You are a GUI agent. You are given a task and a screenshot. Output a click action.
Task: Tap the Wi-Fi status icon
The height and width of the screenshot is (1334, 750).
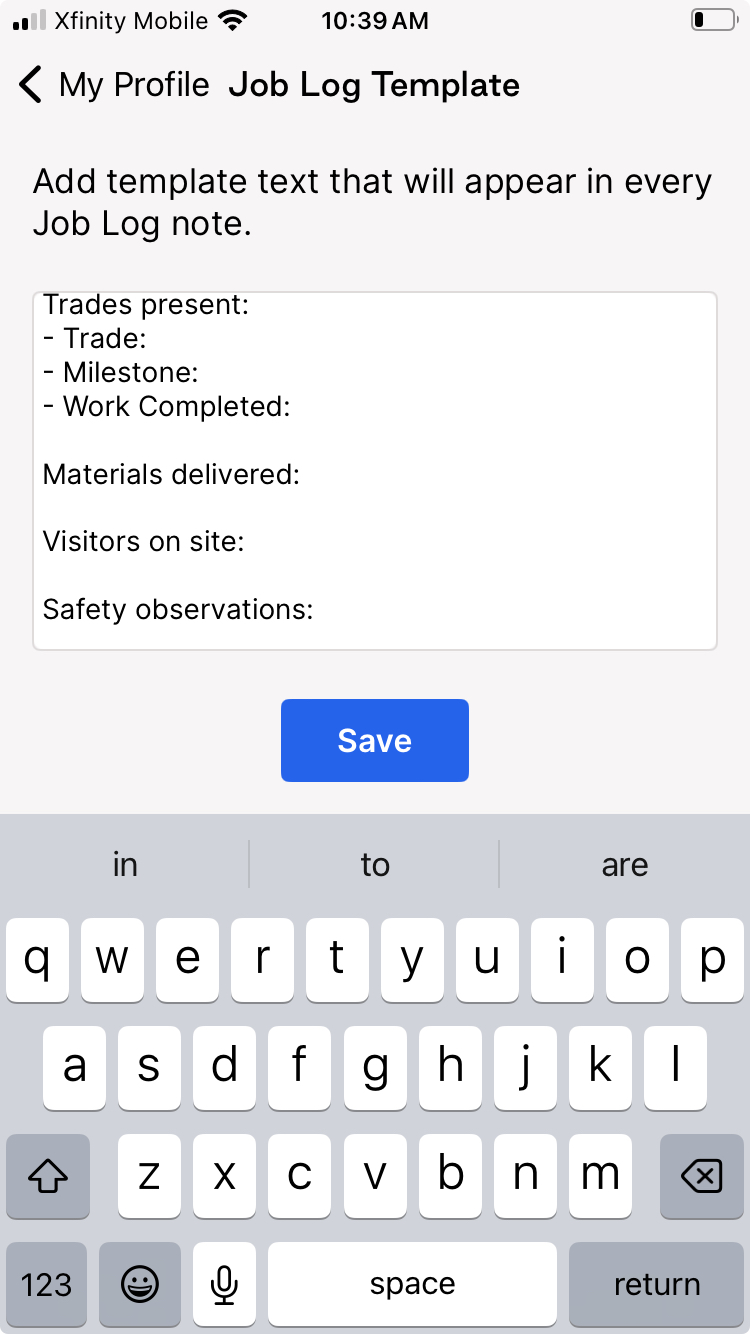point(232,20)
